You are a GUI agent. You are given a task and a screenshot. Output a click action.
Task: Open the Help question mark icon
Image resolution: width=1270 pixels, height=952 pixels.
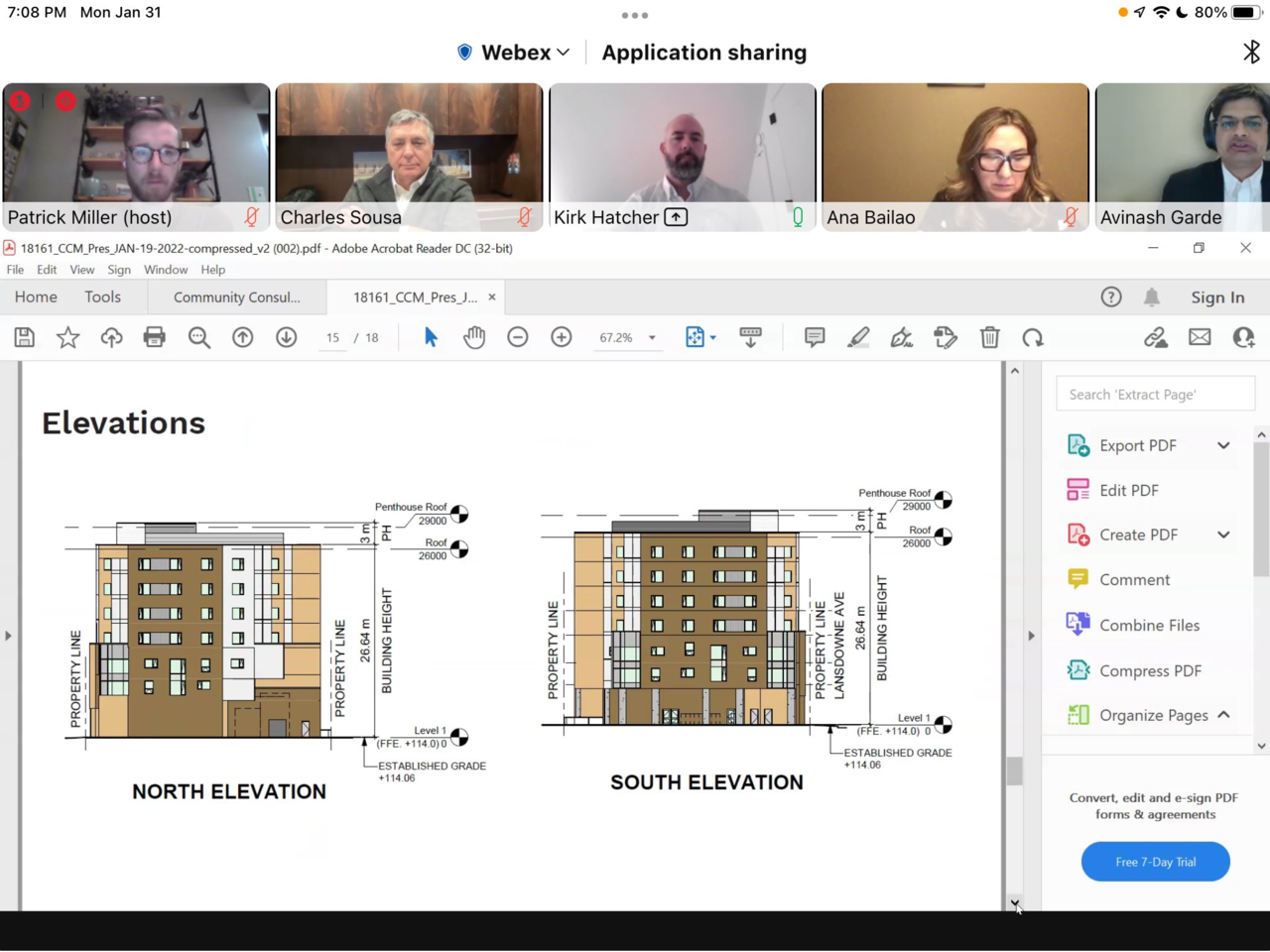coord(1111,297)
